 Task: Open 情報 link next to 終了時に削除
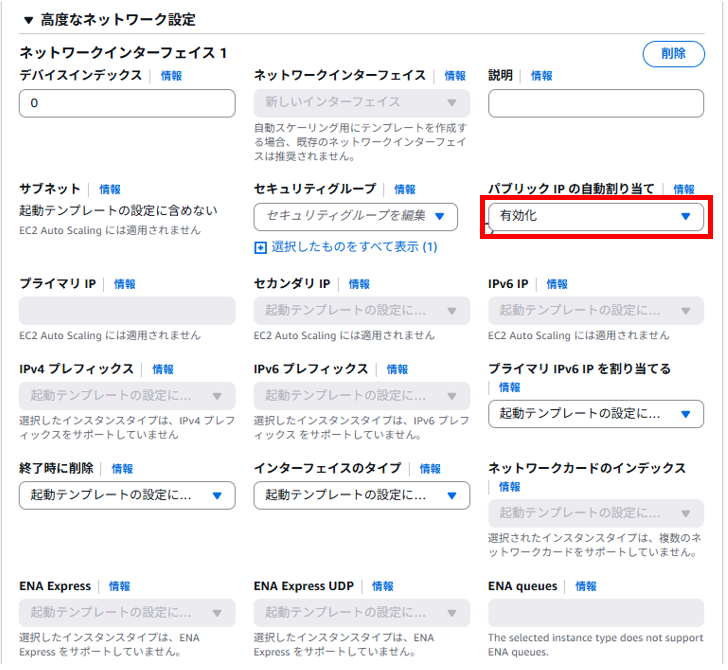123,469
